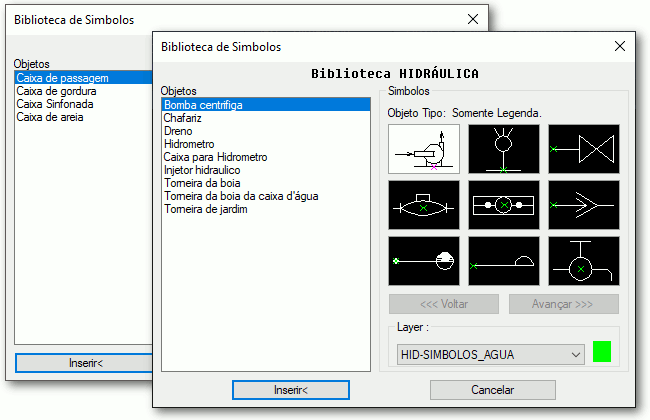Select 'Chafariz' in the objects list

[x=266, y=118]
